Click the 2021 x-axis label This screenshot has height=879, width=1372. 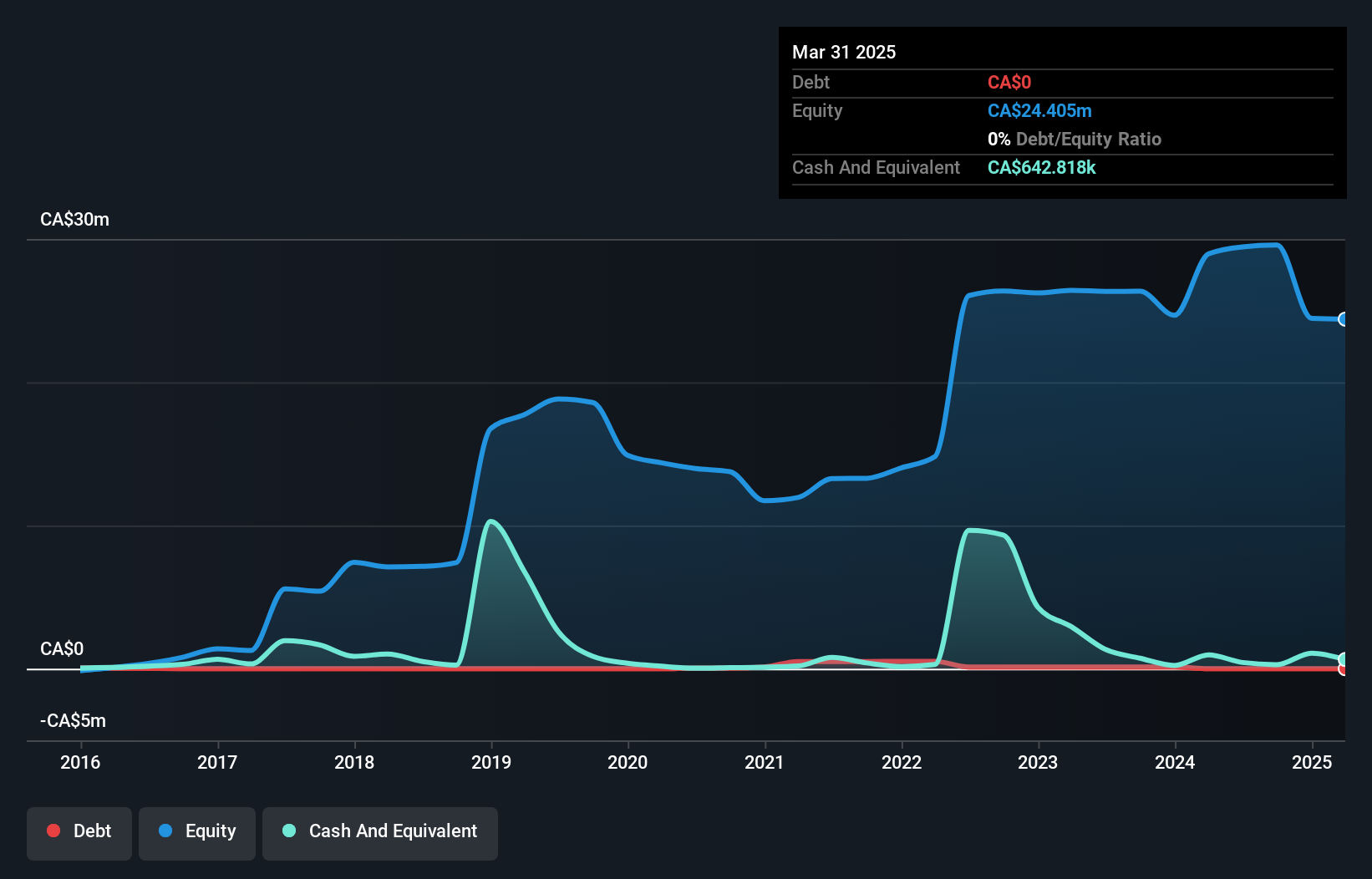tap(765, 762)
